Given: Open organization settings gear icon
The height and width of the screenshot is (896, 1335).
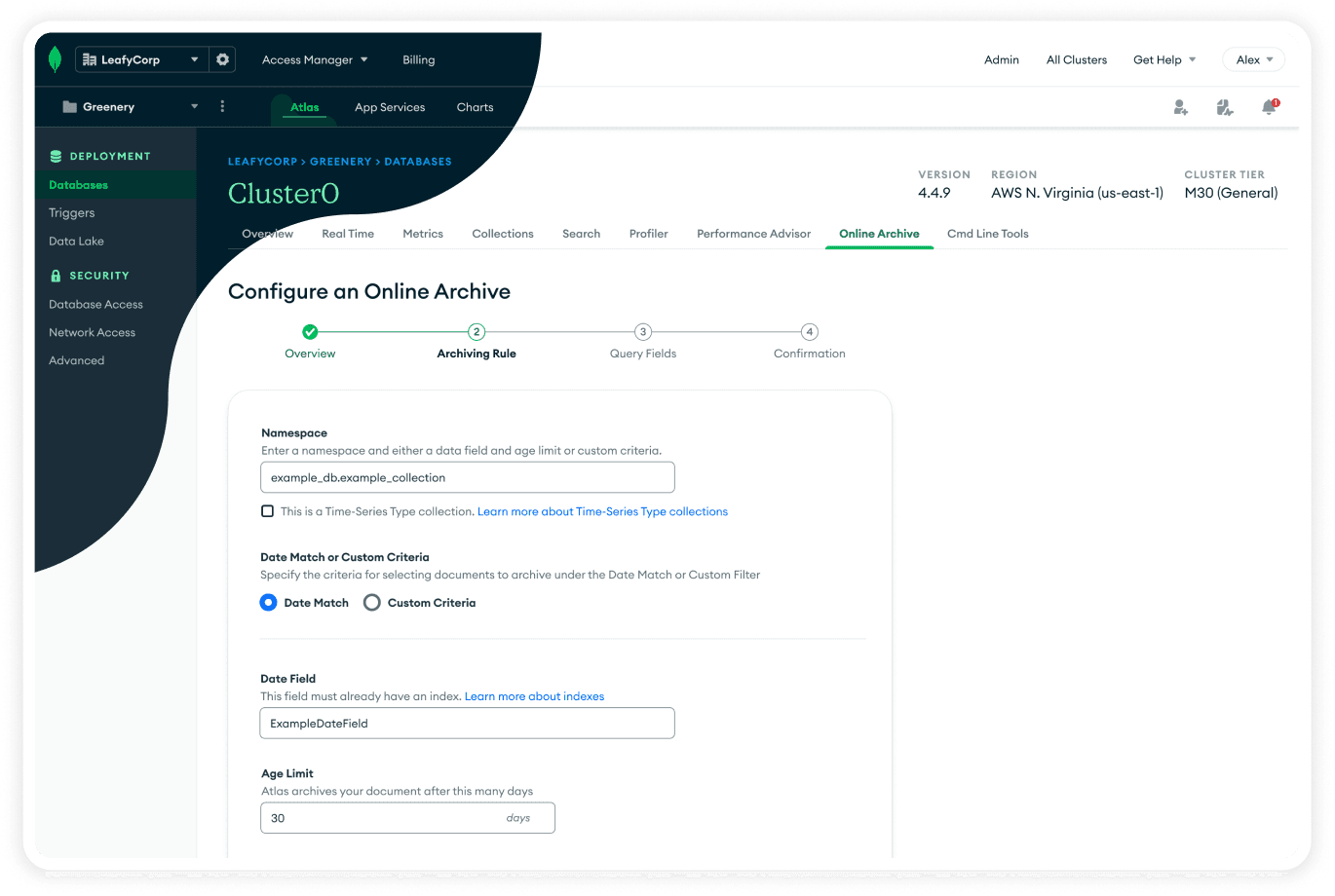Looking at the screenshot, I should pos(223,59).
